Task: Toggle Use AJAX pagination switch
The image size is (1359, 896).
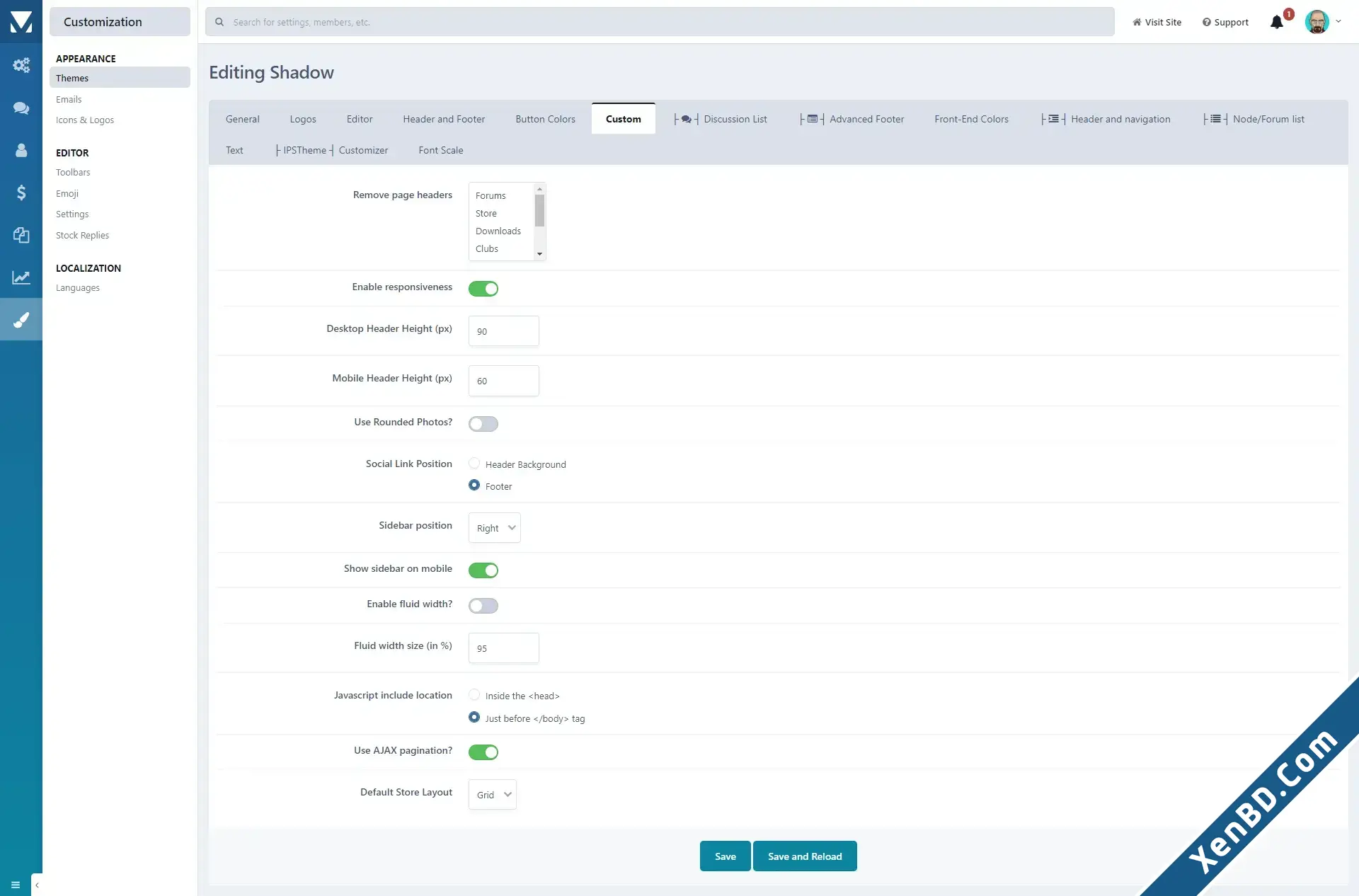Action: [x=483, y=752]
